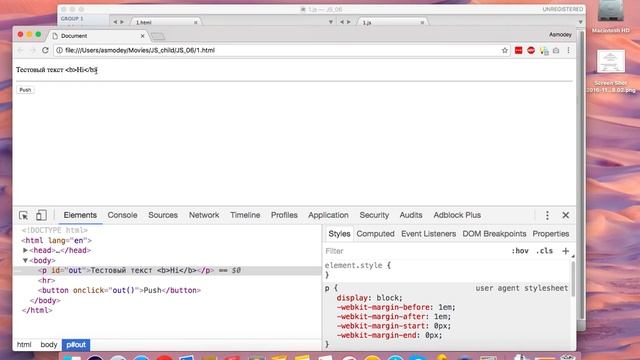Screen dimensions: 640x360
Task: Click the element.style rule
Action: click(x=358, y=265)
